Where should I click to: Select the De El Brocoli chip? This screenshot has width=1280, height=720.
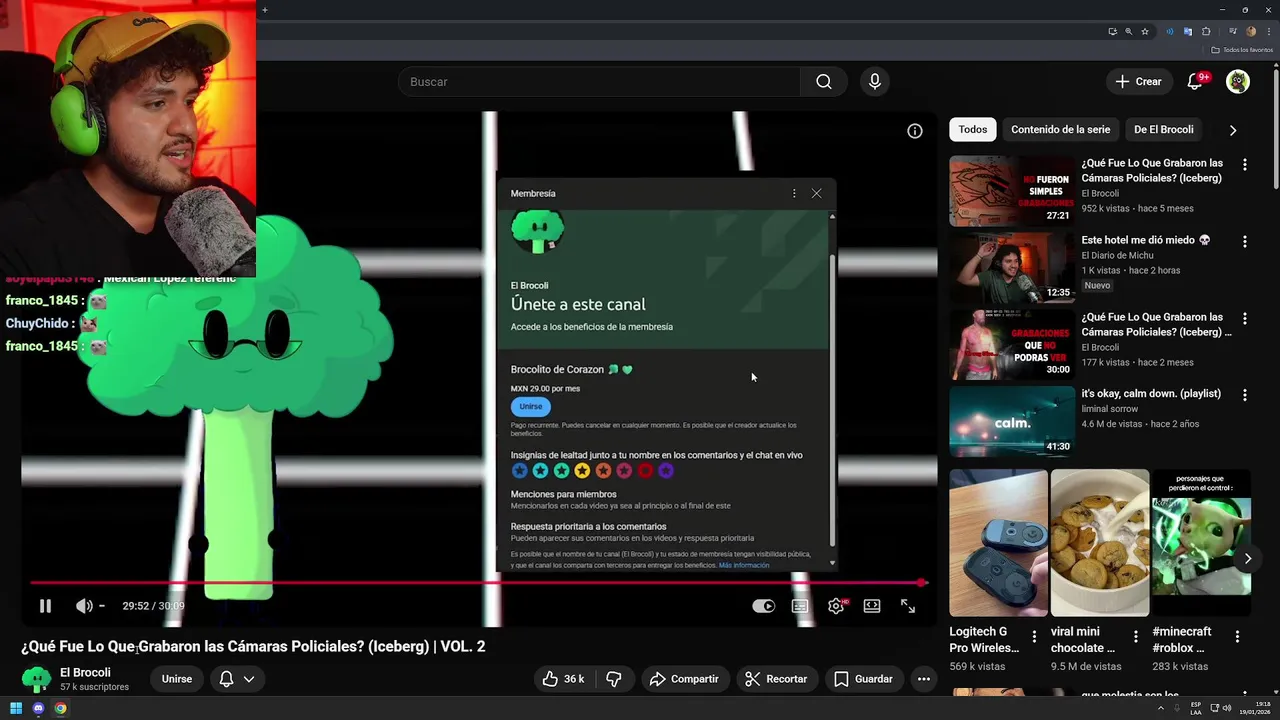pyautogui.click(x=1163, y=130)
